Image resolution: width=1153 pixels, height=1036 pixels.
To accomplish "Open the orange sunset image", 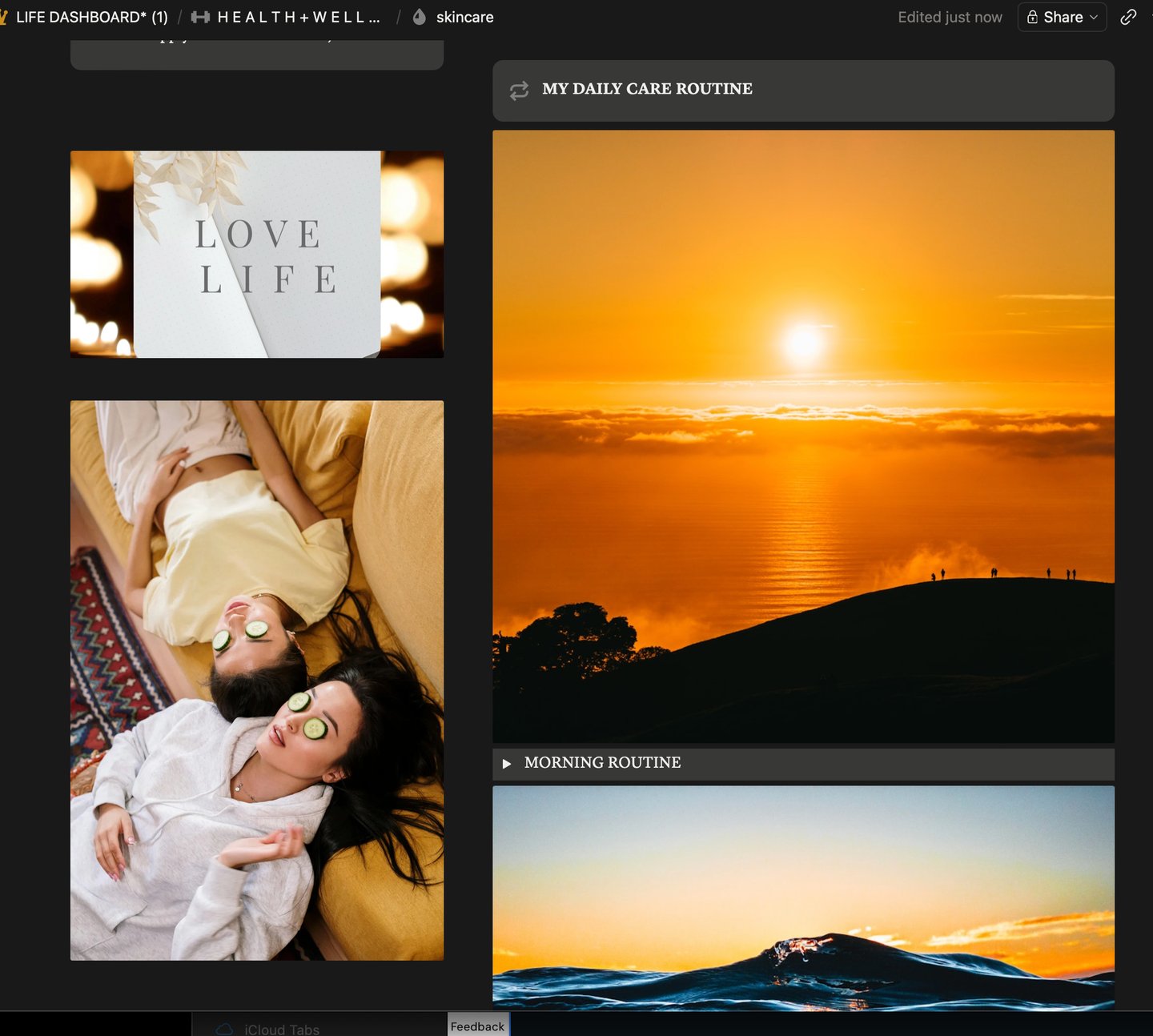I will [x=803, y=436].
